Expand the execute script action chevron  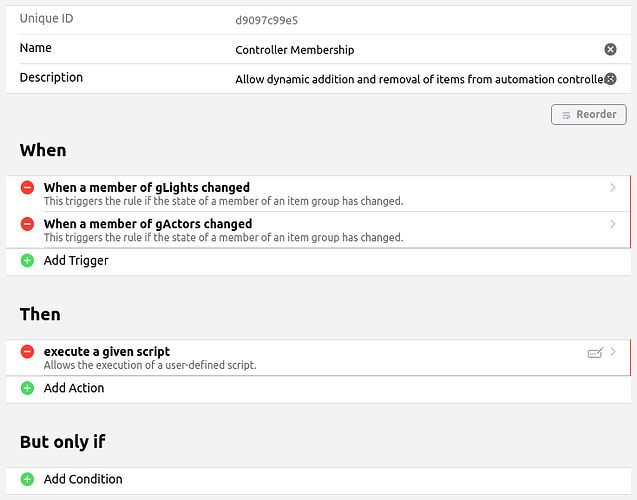pyautogui.click(x=613, y=352)
